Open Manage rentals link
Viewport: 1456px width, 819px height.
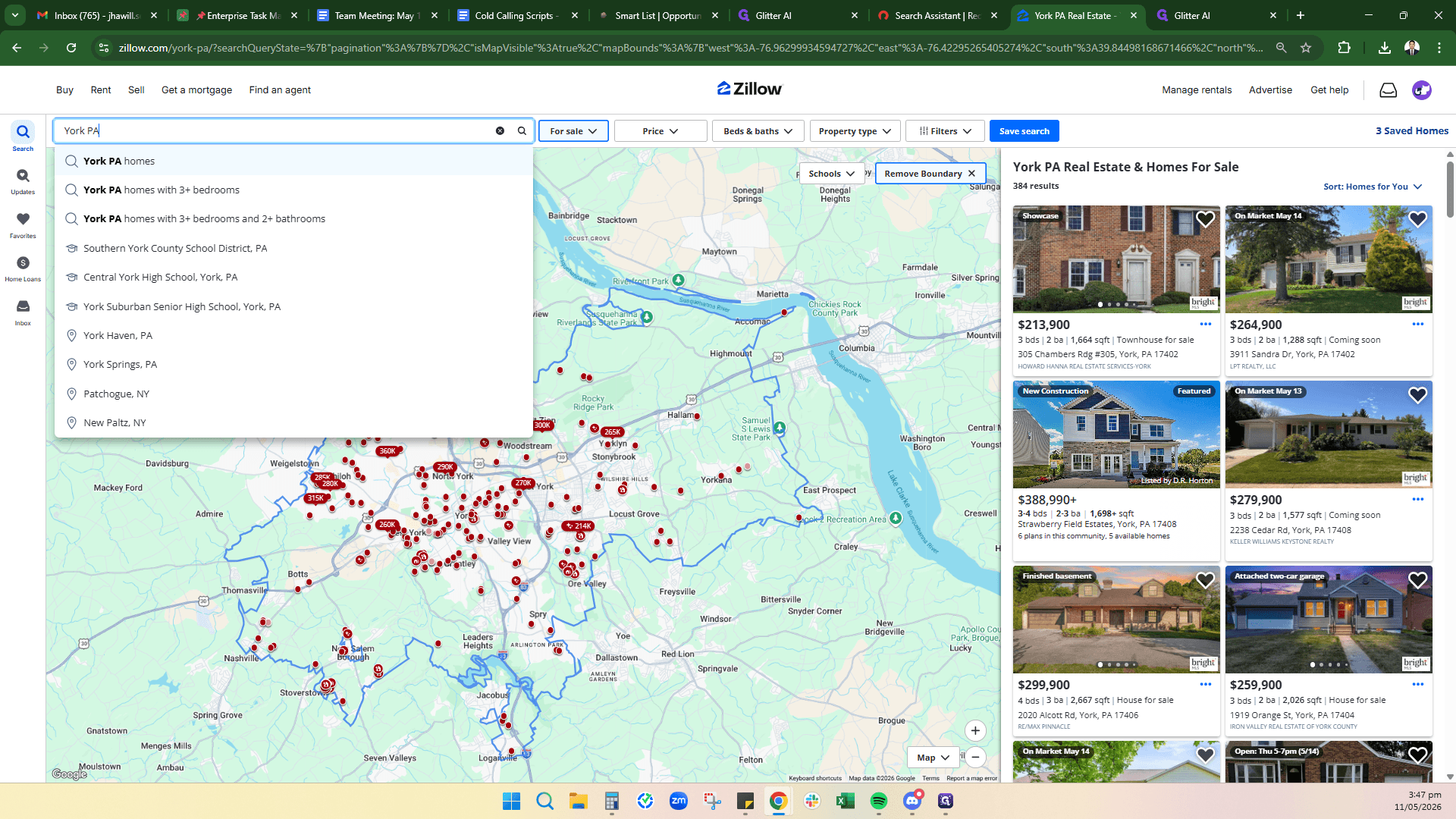tap(1197, 90)
